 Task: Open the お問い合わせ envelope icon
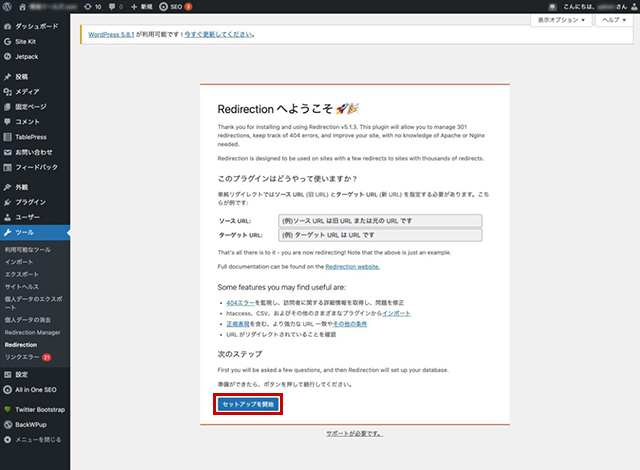click(7, 152)
